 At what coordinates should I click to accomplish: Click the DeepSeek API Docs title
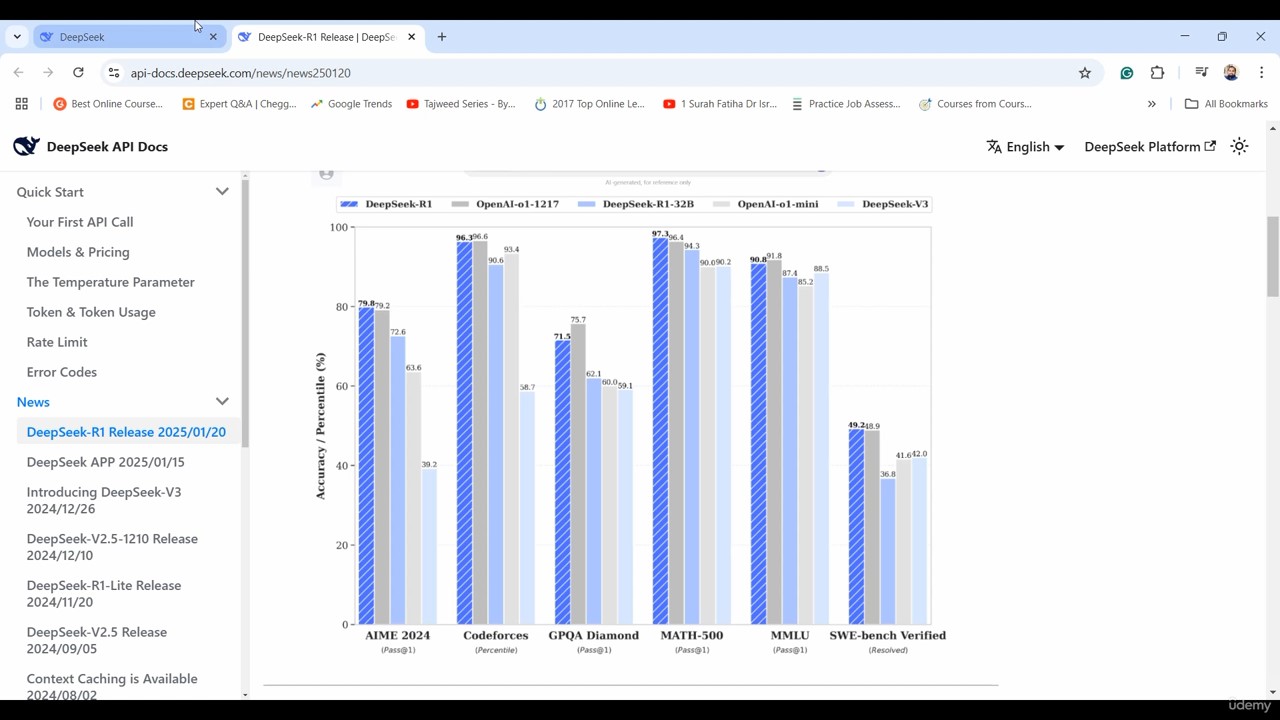(x=107, y=146)
